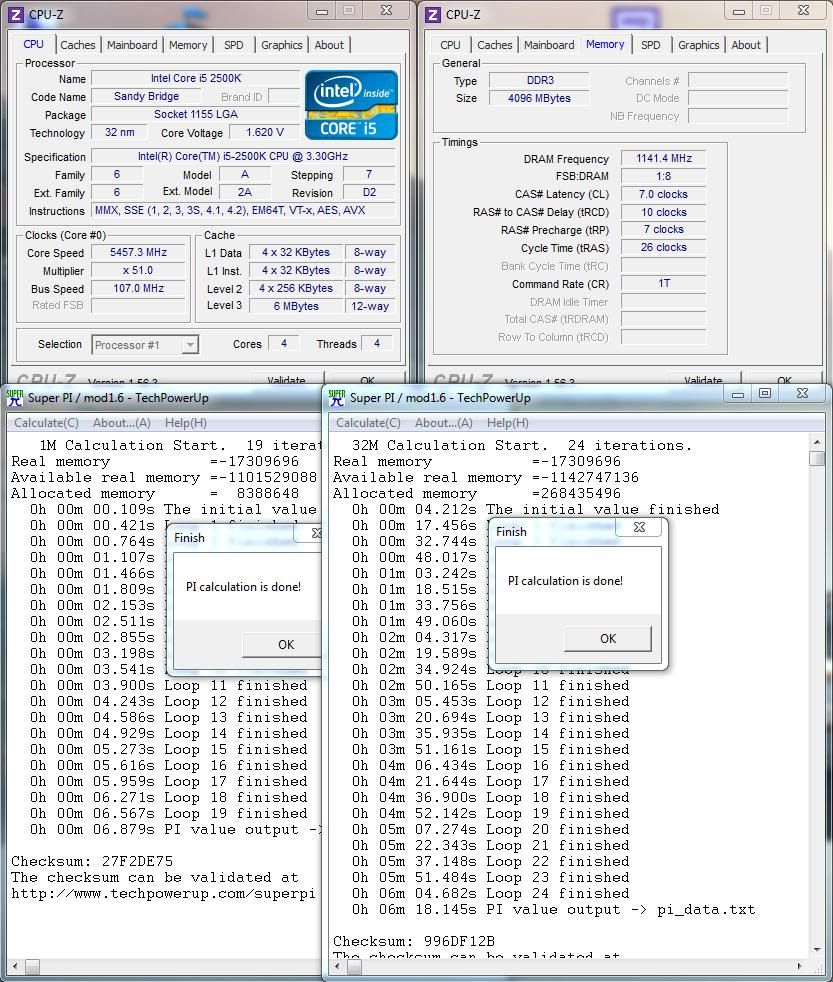This screenshot has height=982, width=833.
Task: Minimize the left CPU-Z window
Action: point(322,11)
